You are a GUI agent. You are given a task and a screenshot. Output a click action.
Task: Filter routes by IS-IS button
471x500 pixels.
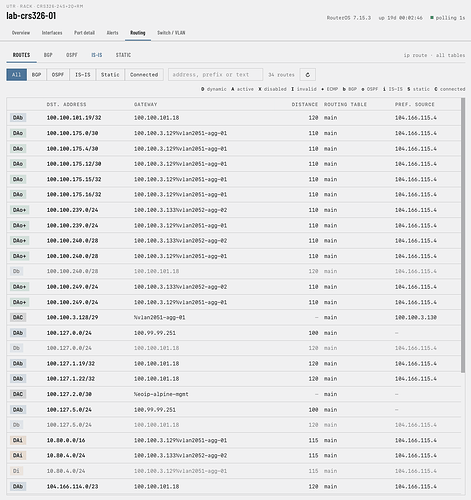click(x=83, y=75)
